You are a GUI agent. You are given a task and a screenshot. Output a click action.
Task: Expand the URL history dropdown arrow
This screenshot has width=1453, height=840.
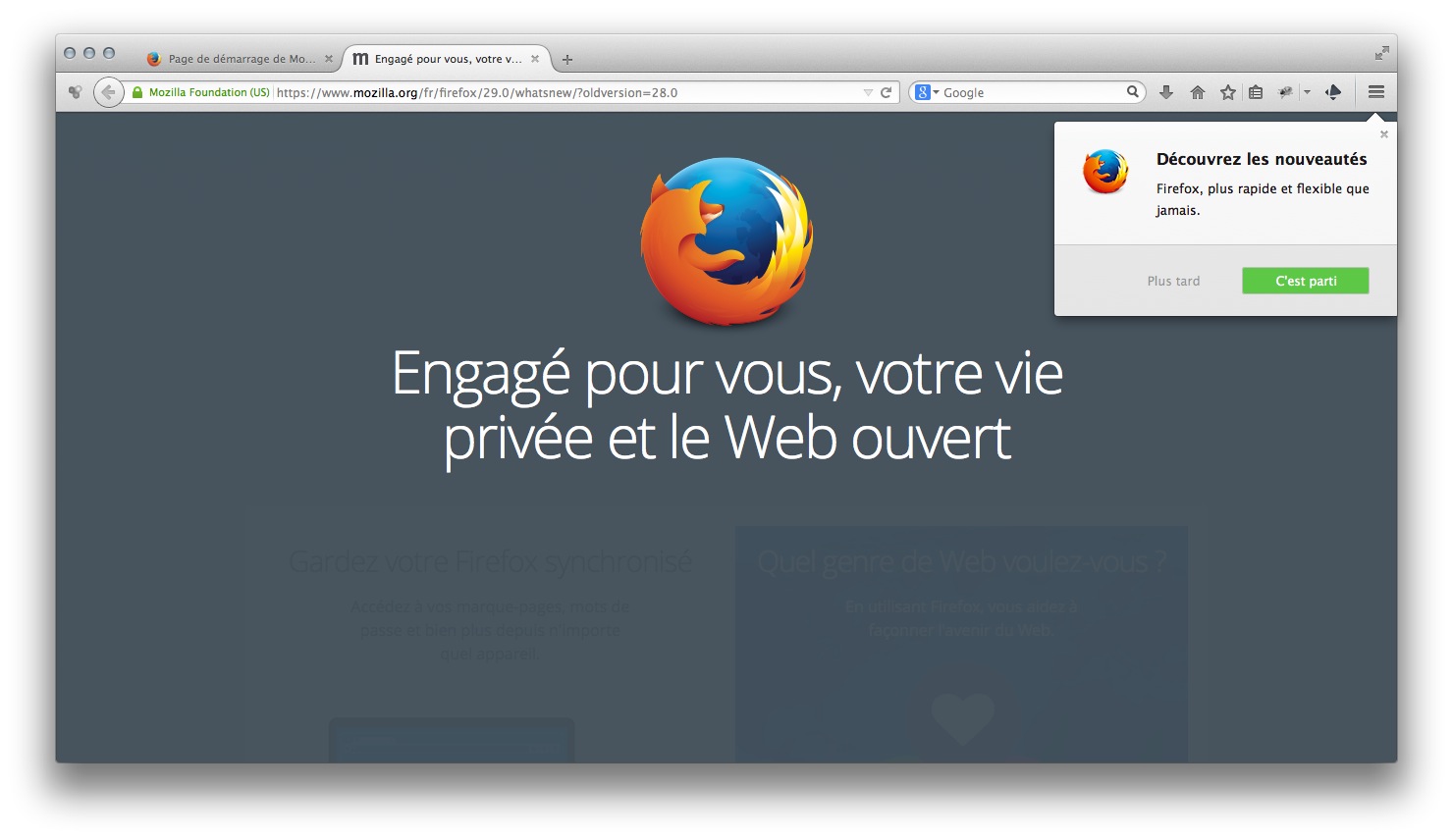tap(868, 92)
